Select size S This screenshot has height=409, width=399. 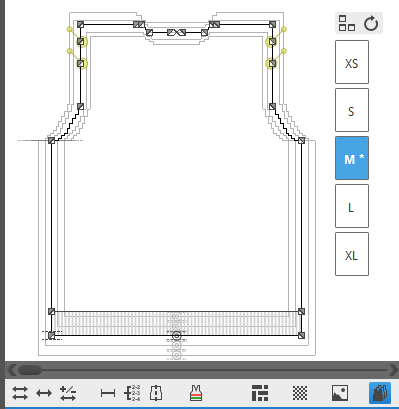[x=352, y=110]
